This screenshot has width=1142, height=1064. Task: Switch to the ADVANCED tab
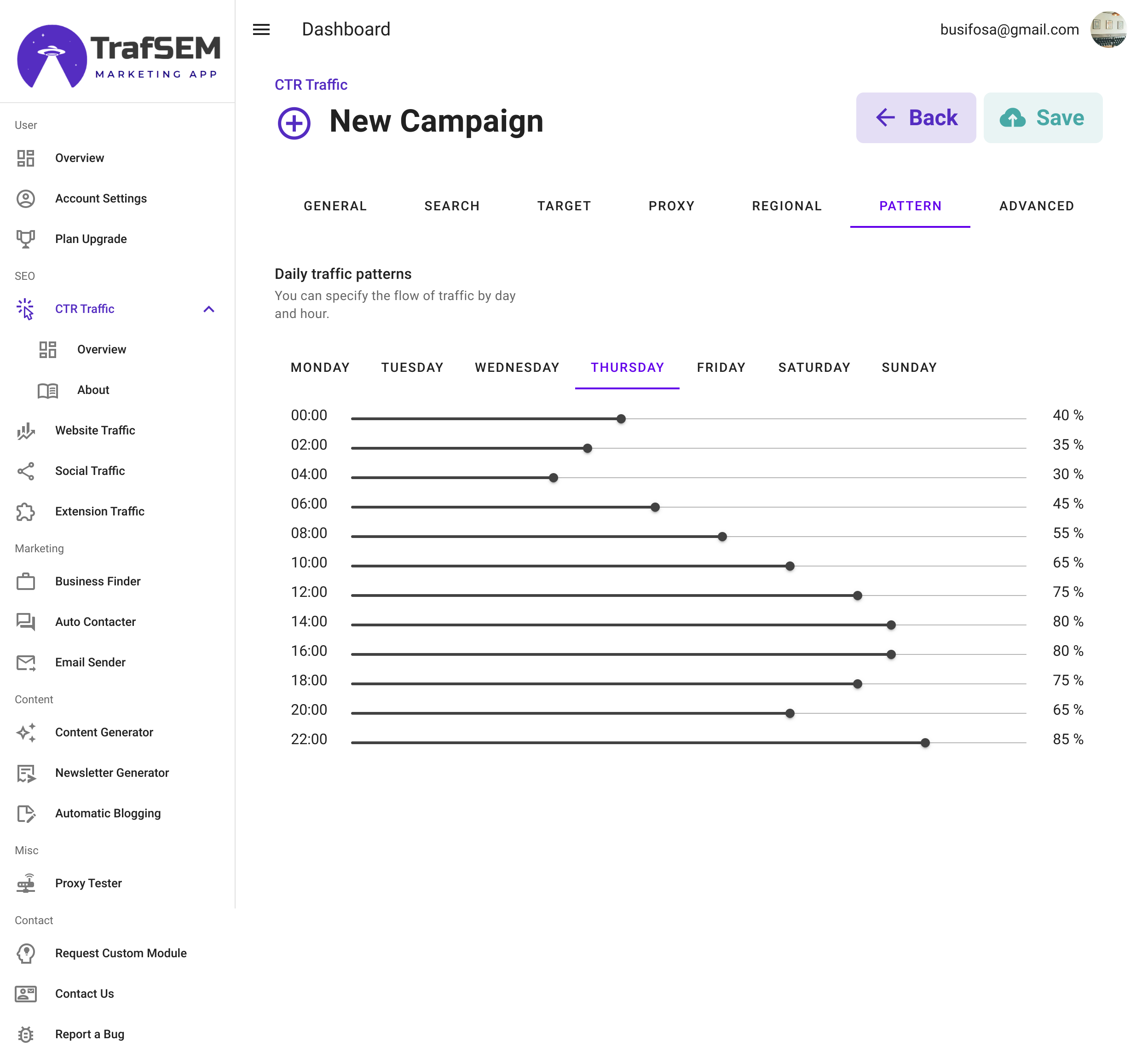[1036, 206]
